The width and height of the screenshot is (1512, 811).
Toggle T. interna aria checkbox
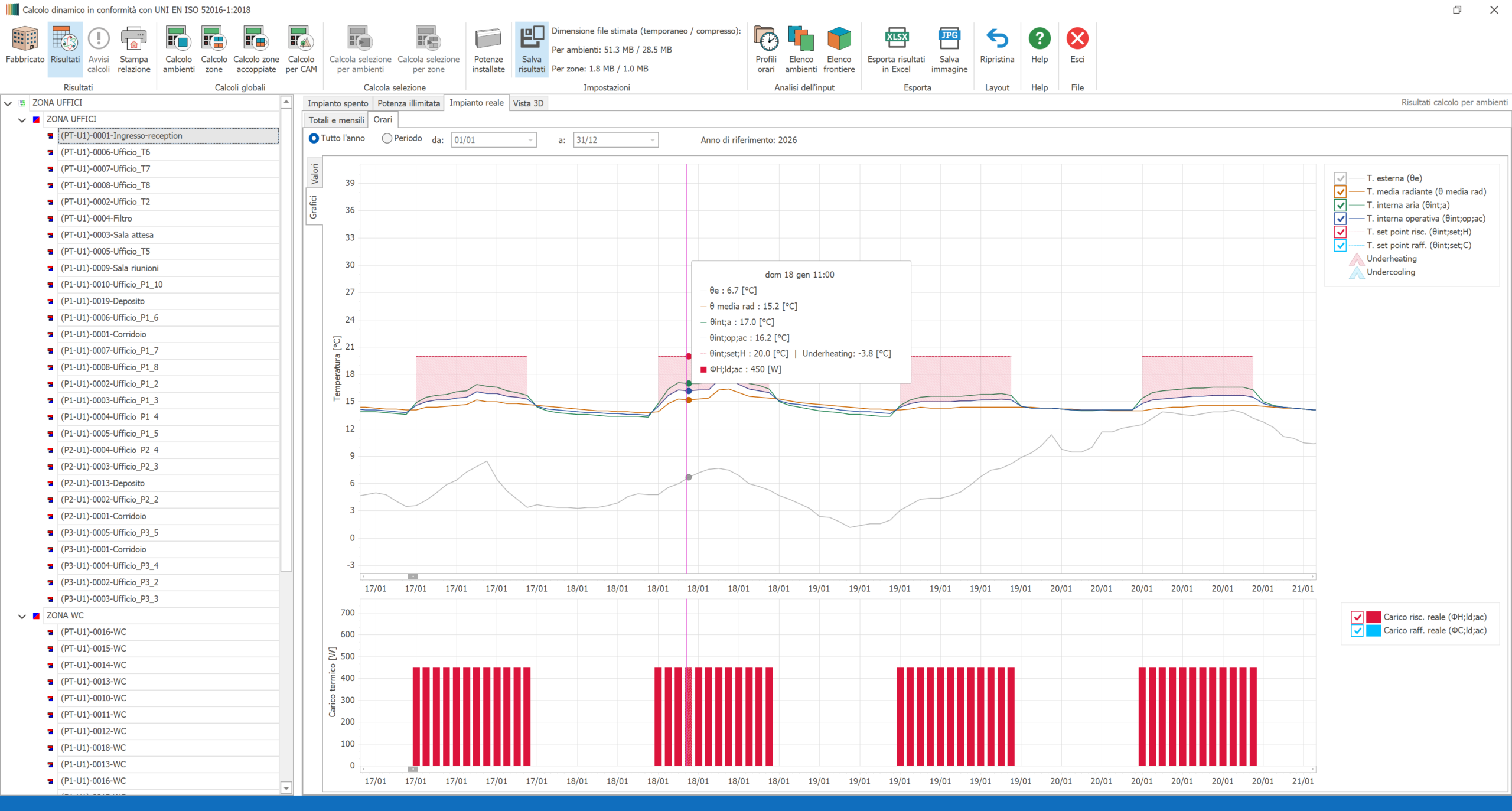pos(1340,206)
